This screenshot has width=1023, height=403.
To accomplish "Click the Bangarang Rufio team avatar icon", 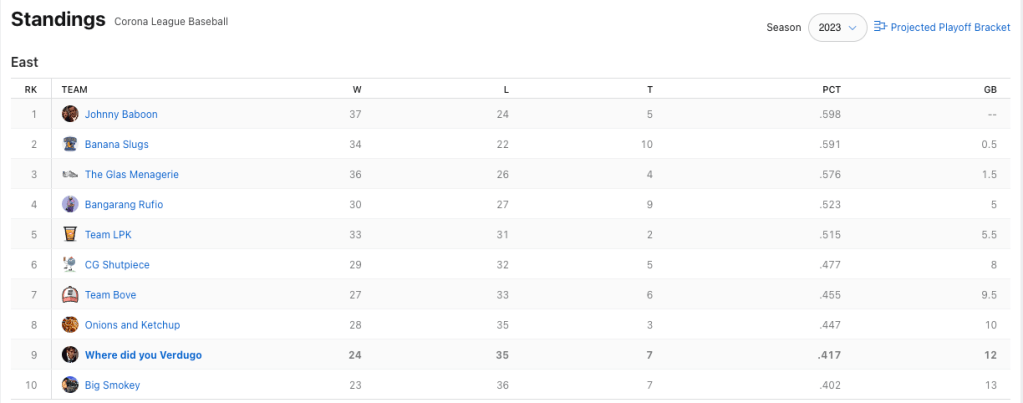I will [70, 204].
